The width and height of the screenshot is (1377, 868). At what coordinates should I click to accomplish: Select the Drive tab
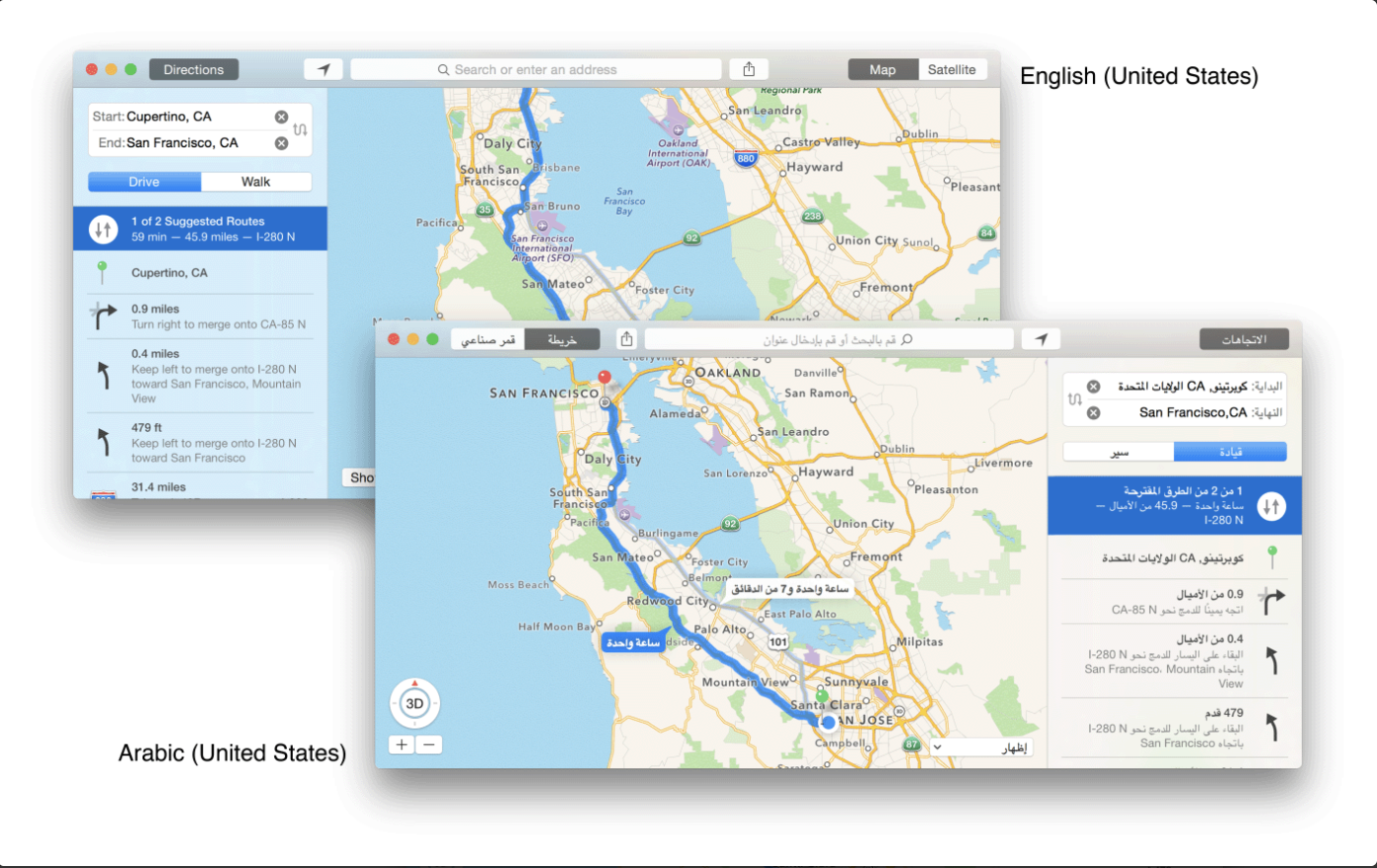click(144, 181)
